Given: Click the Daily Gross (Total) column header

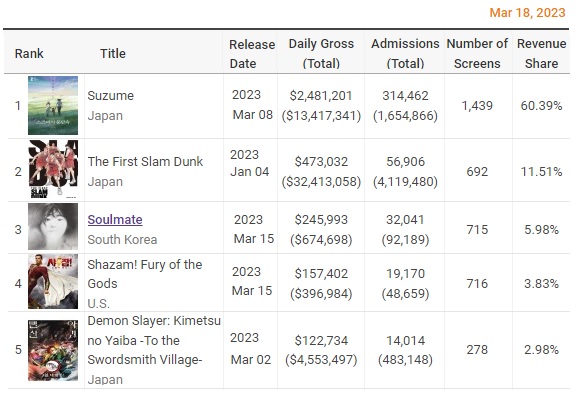Looking at the screenshot, I should point(321,54).
